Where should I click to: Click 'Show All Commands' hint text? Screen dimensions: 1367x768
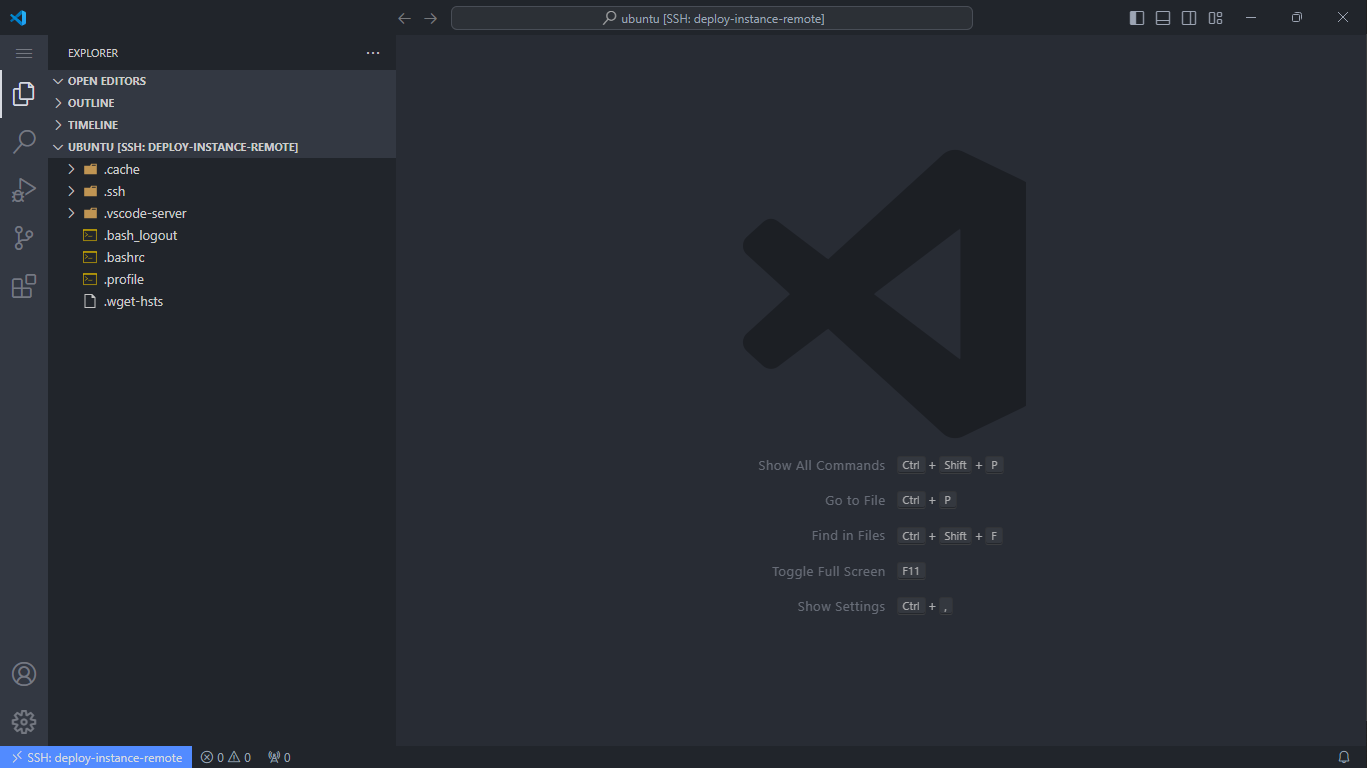coord(821,465)
